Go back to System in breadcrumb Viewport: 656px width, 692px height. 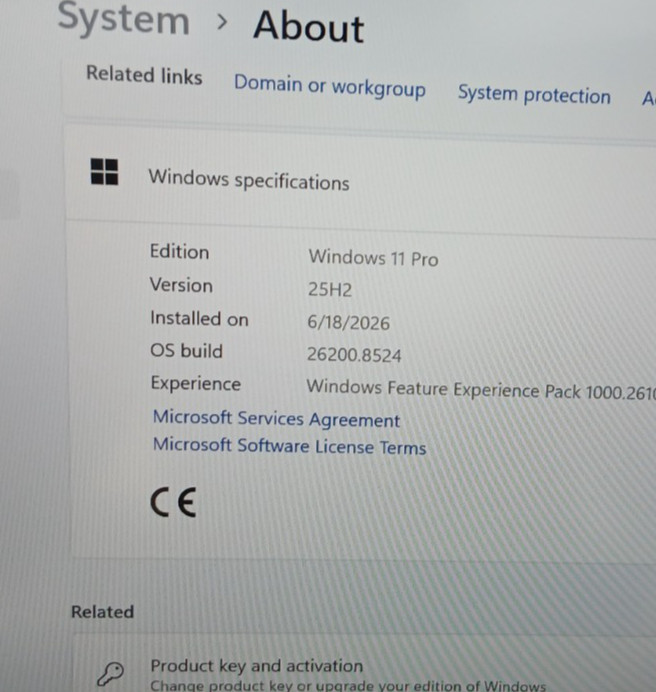[124, 19]
